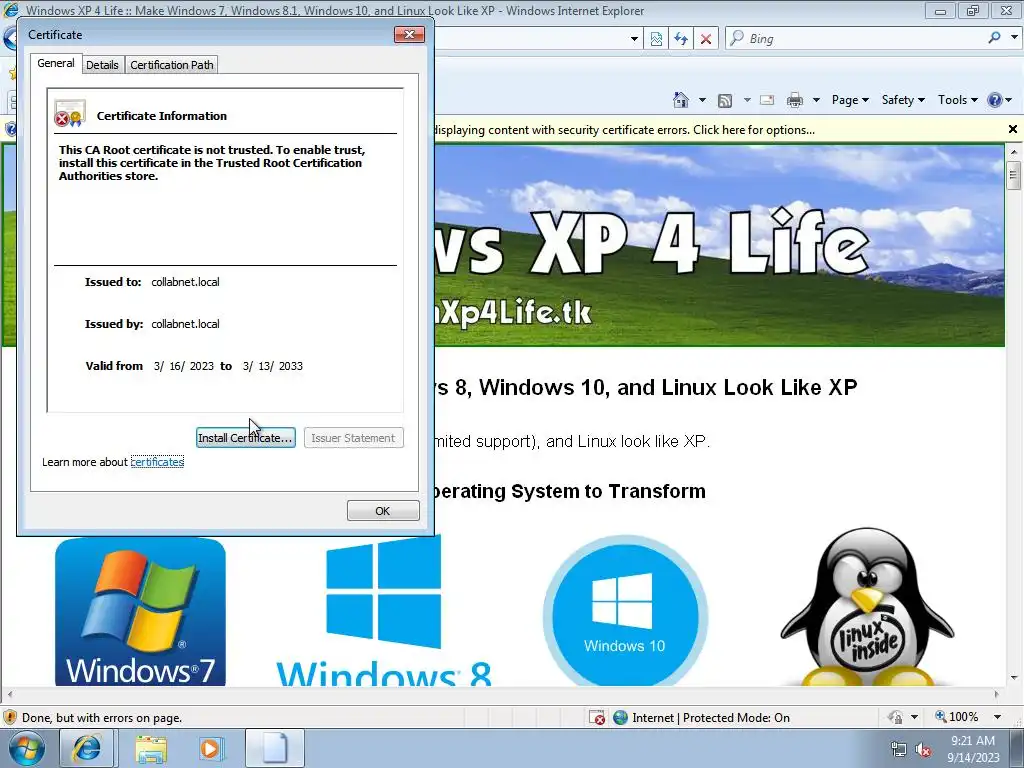Choose the Windows 10 circle logo
The height and width of the screenshot is (768, 1024).
point(625,611)
